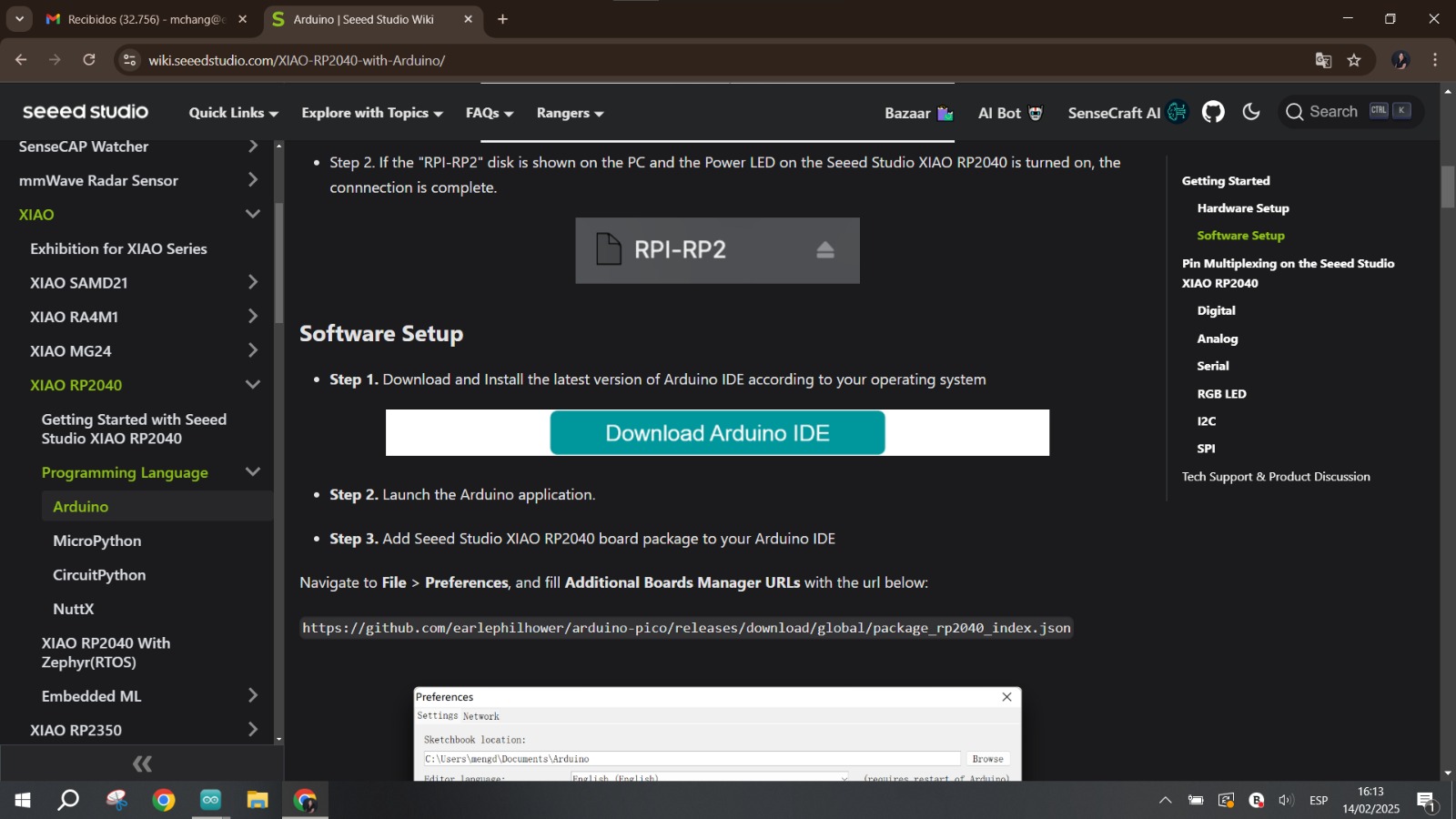Switch to the Gmail Recibidos tab
The image size is (1456, 819).
(146, 19)
